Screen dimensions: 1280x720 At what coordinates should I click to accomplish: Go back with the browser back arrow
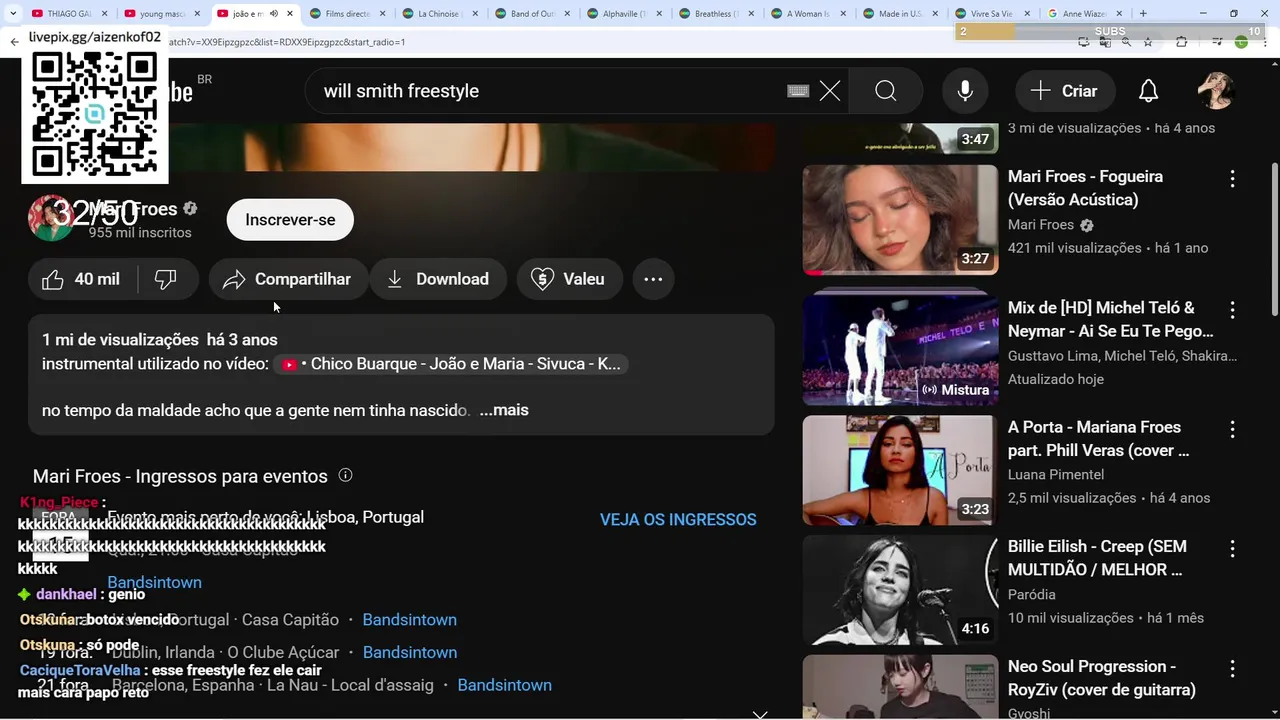point(14,42)
